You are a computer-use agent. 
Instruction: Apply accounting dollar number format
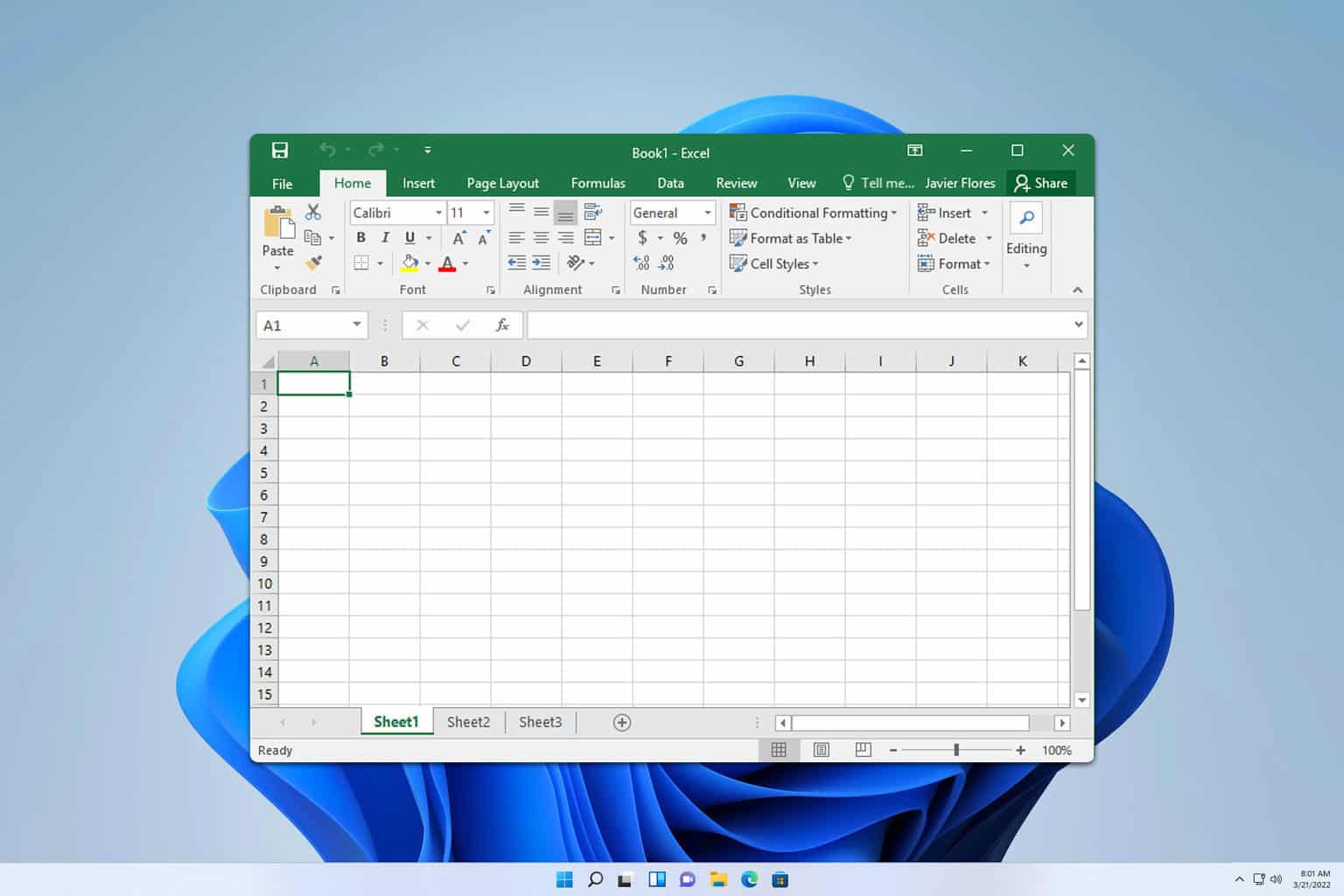[x=642, y=238]
